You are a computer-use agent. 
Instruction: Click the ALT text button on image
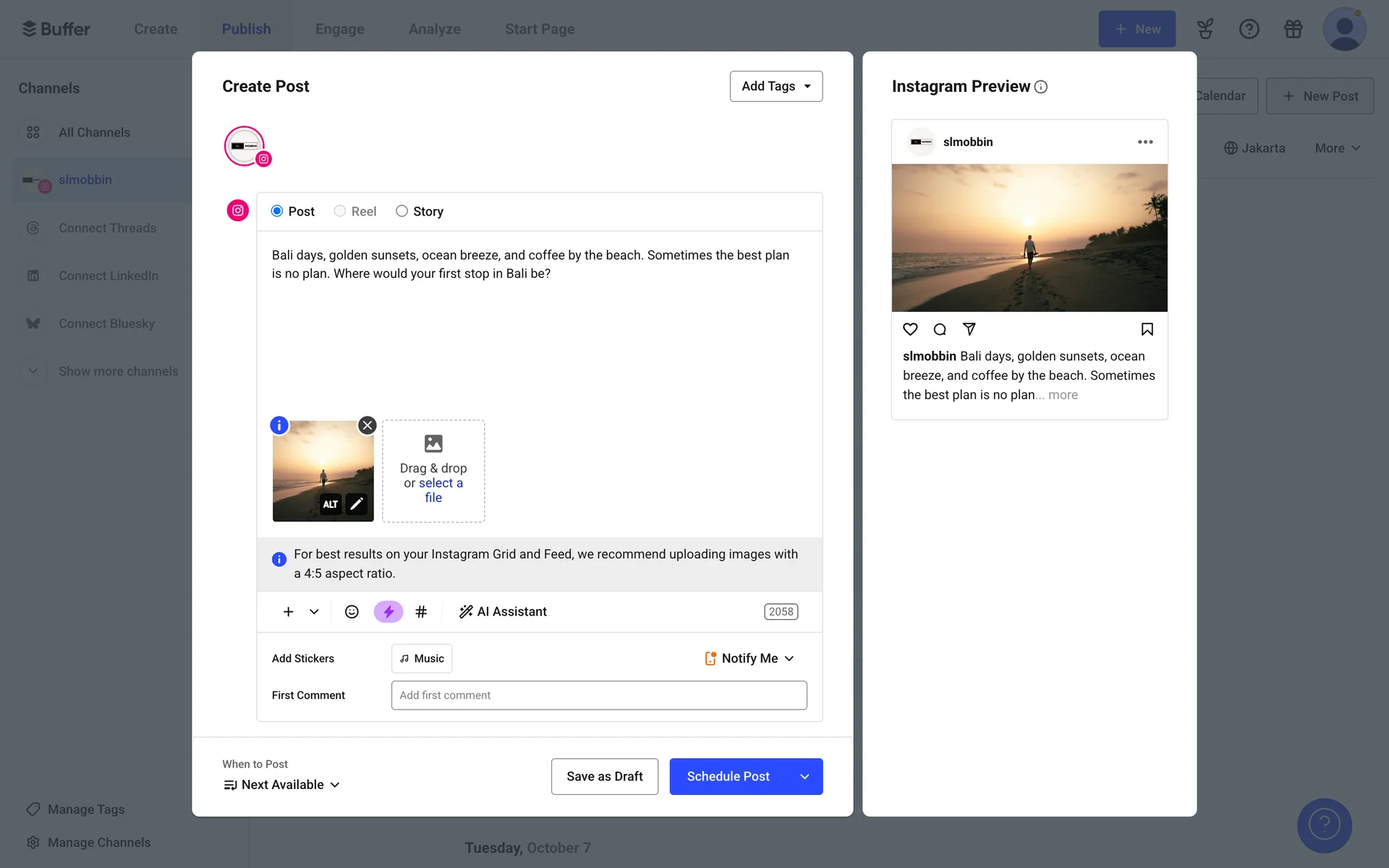(x=331, y=504)
